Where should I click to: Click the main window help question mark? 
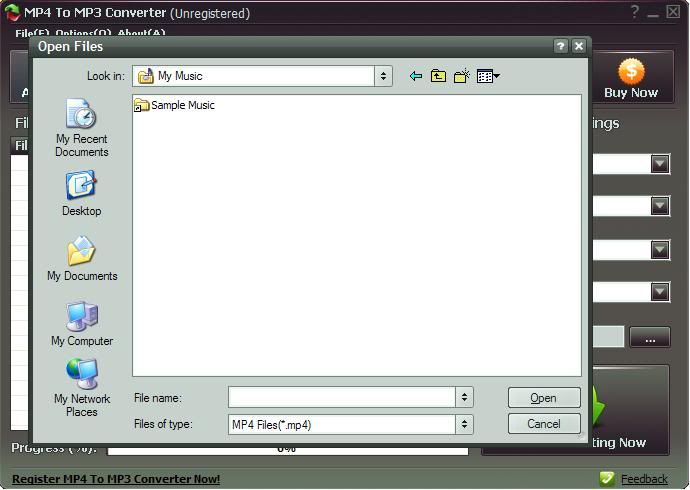pos(635,11)
